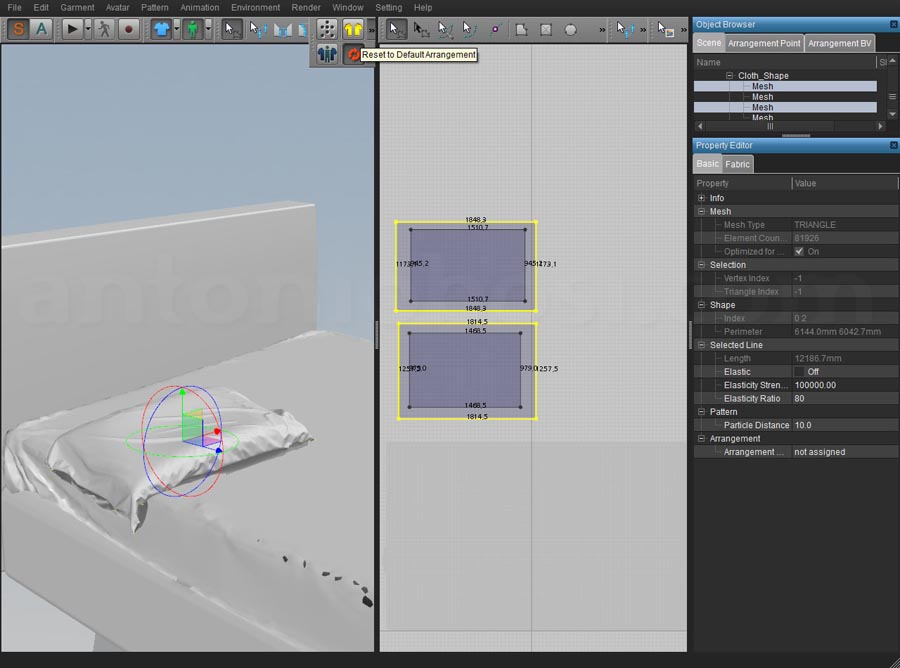
Task: Select the Edit Curve Point tool
Action: point(445,29)
